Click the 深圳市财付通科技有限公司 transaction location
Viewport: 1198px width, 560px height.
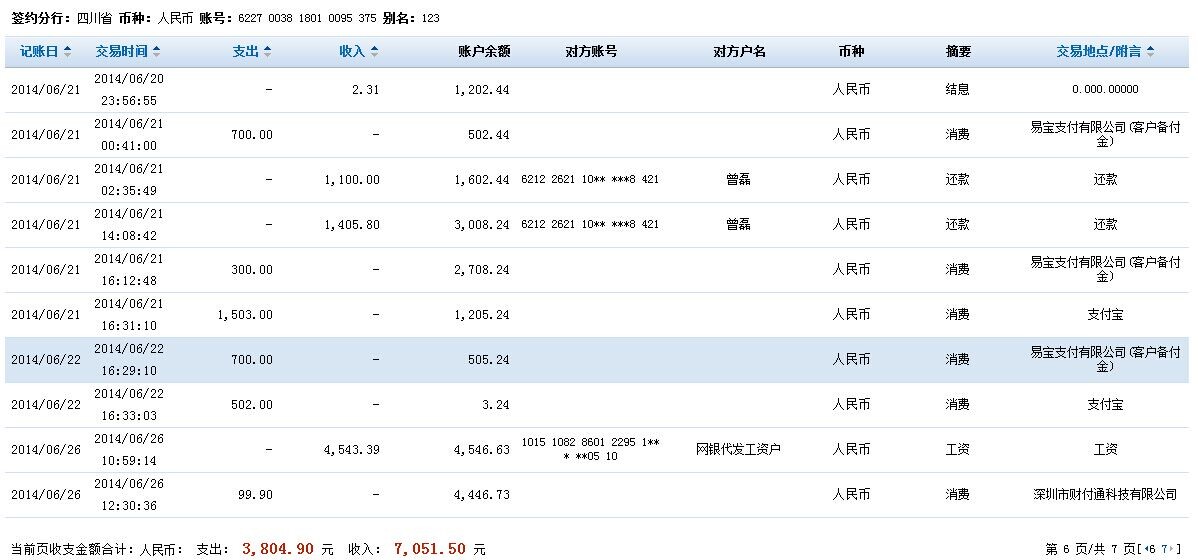[1105, 495]
